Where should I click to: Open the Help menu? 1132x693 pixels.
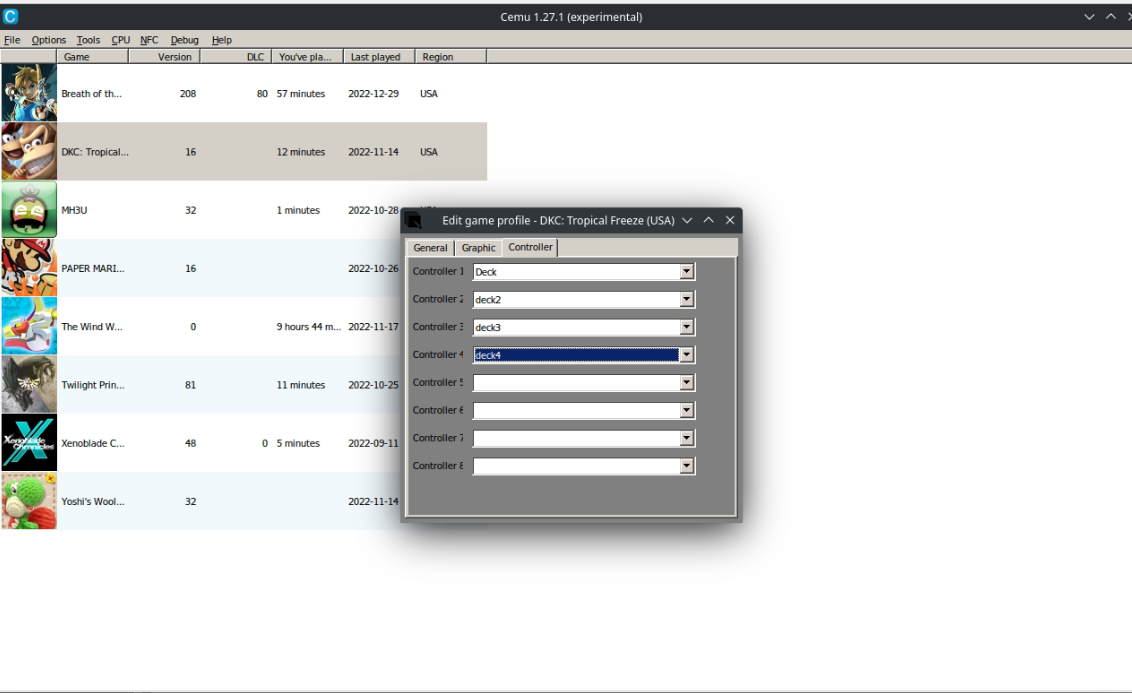click(222, 40)
